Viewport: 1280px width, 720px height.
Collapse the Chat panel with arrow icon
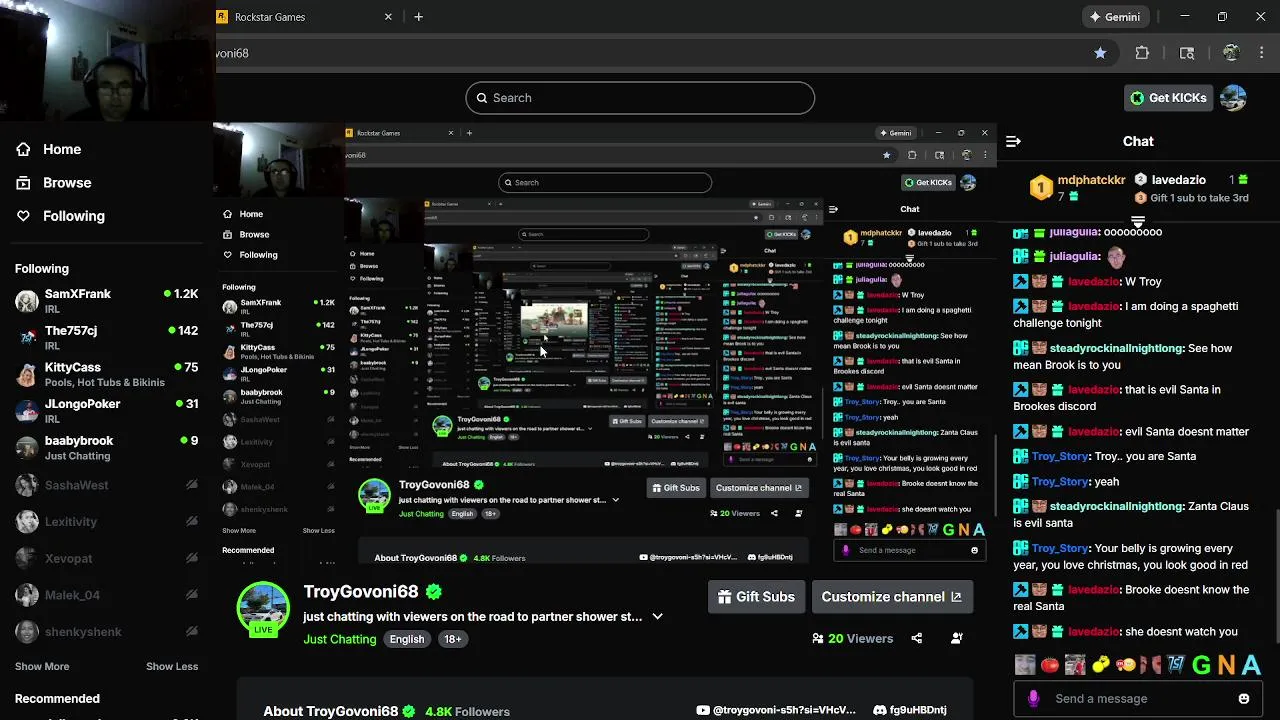[1013, 141]
